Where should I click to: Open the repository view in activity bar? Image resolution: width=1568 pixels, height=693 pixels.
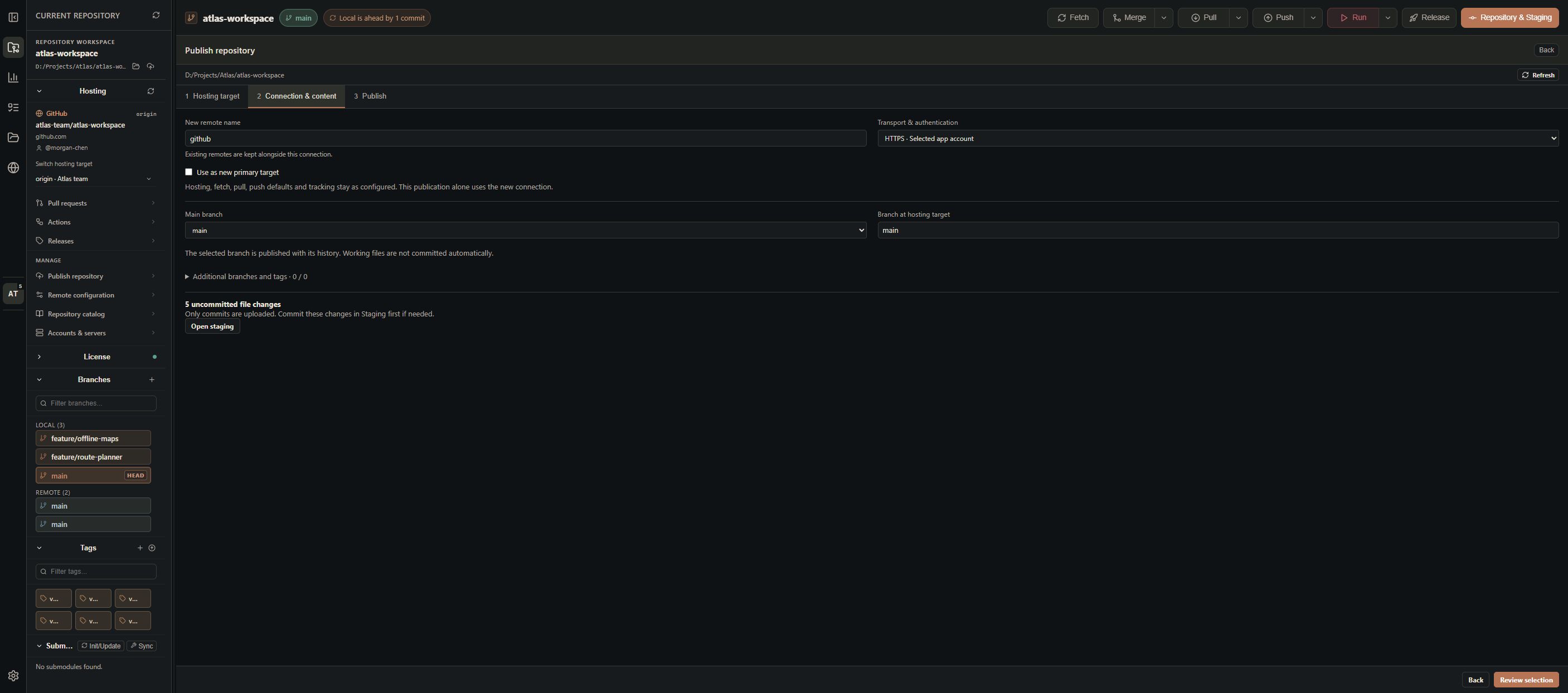13,47
